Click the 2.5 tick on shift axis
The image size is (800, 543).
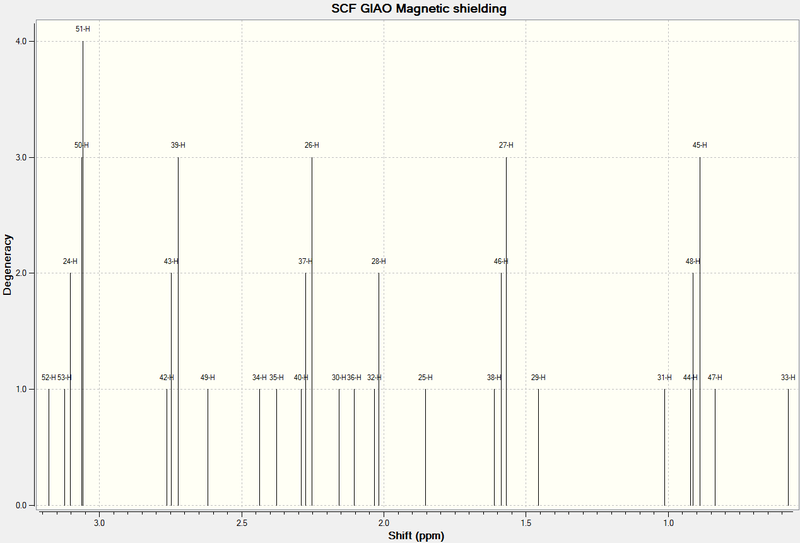click(x=242, y=523)
